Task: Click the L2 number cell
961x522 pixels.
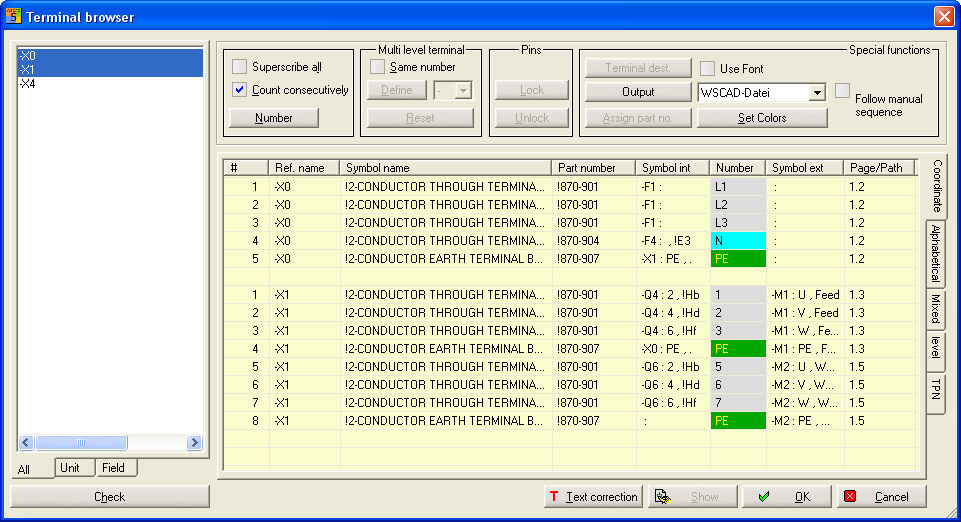Action: pyautogui.click(x=738, y=205)
